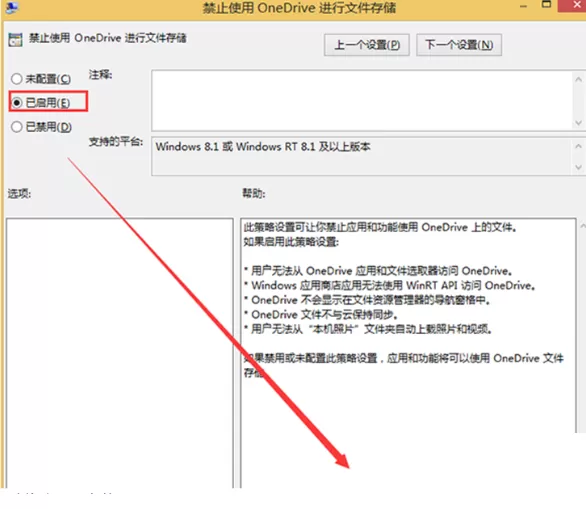
Task: Select the 未配置(C) radio button
Action: [x=17, y=79]
